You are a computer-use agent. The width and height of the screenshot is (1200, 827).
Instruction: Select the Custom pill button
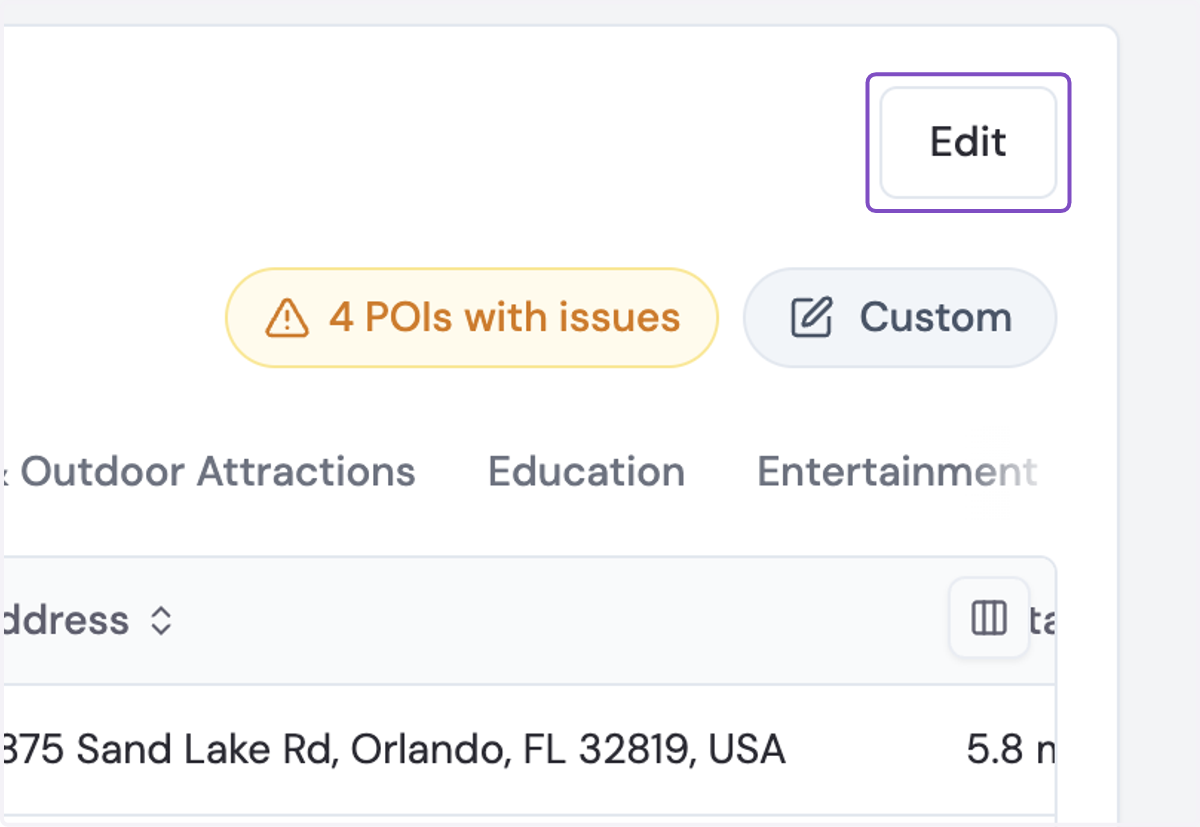(x=900, y=318)
